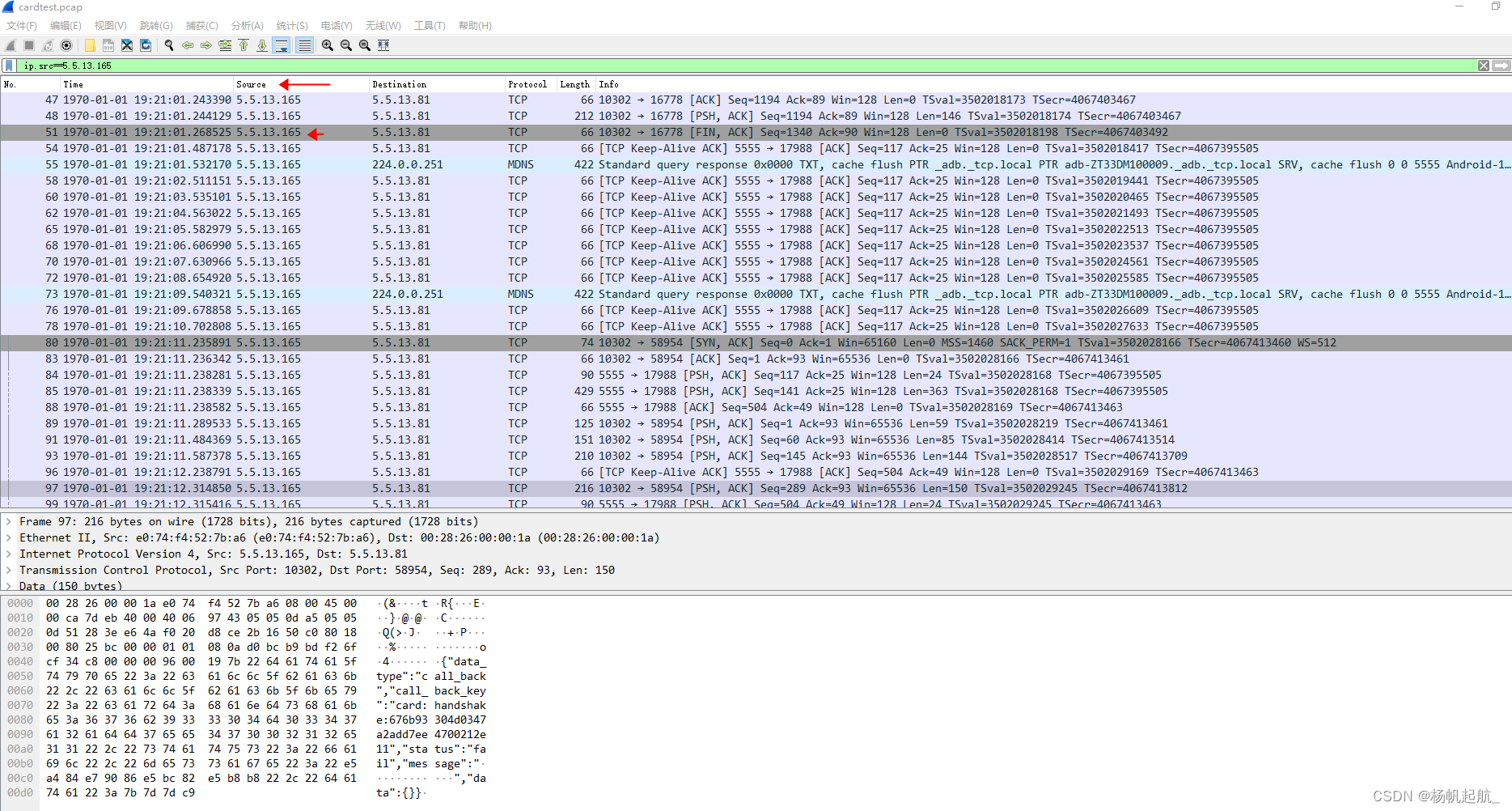Close this capture file via toolbar
The height and width of the screenshot is (811, 1512).
127,45
